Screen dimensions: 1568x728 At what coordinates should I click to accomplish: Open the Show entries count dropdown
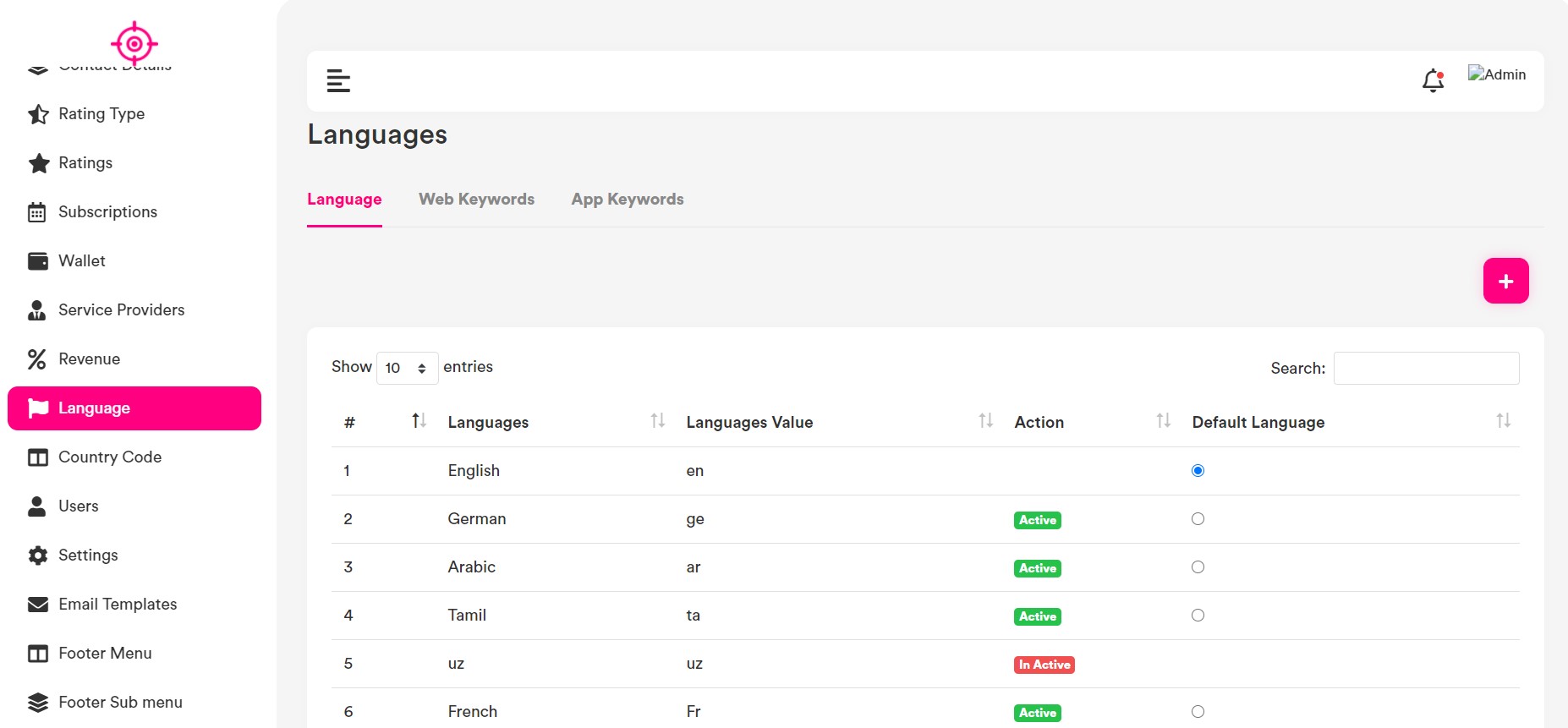pyautogui.click(x=407, y=368)
